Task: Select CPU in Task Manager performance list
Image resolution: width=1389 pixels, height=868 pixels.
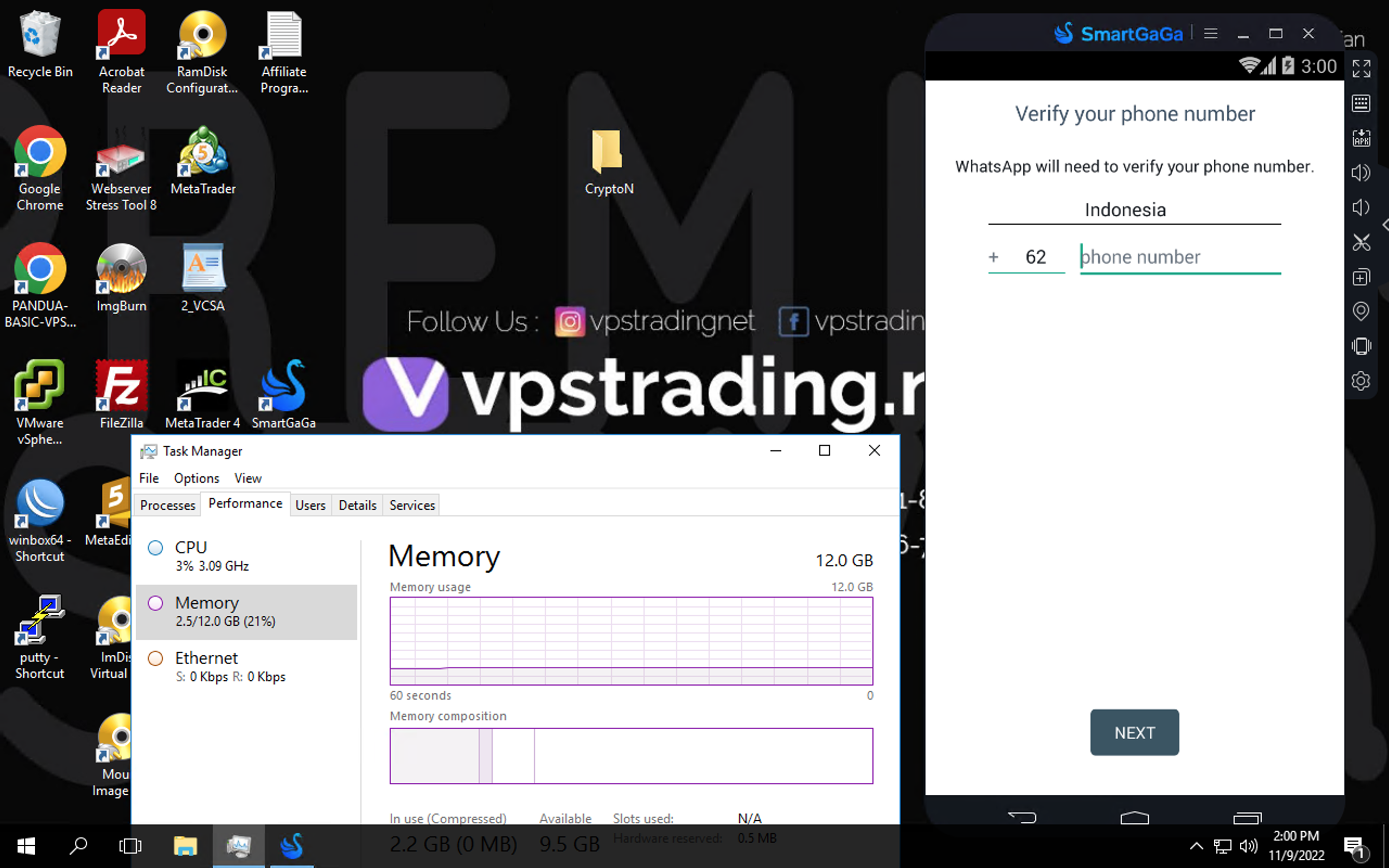Action: click(x=247, y=556)
